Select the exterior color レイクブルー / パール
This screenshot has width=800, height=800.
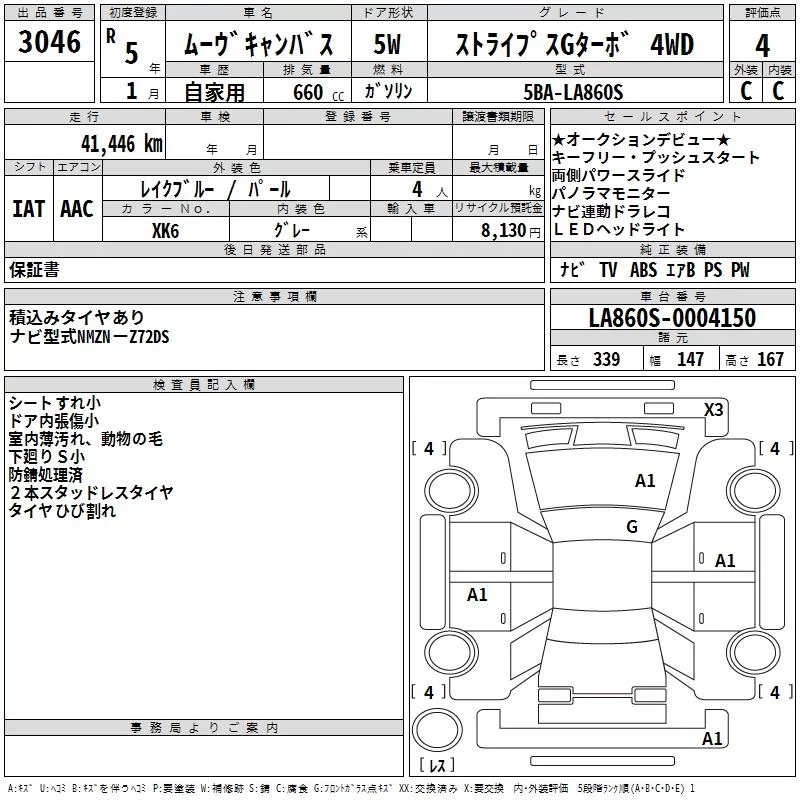point(215,189)
